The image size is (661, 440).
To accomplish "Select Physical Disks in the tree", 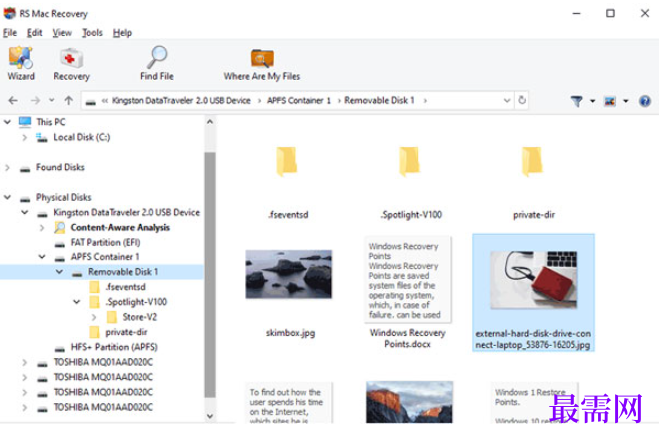I will click(63, 197).
